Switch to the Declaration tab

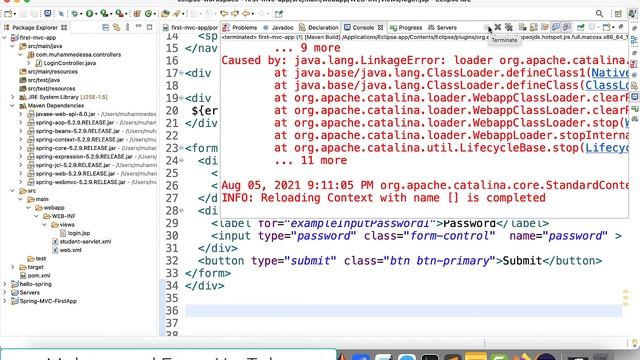point(319,27)
